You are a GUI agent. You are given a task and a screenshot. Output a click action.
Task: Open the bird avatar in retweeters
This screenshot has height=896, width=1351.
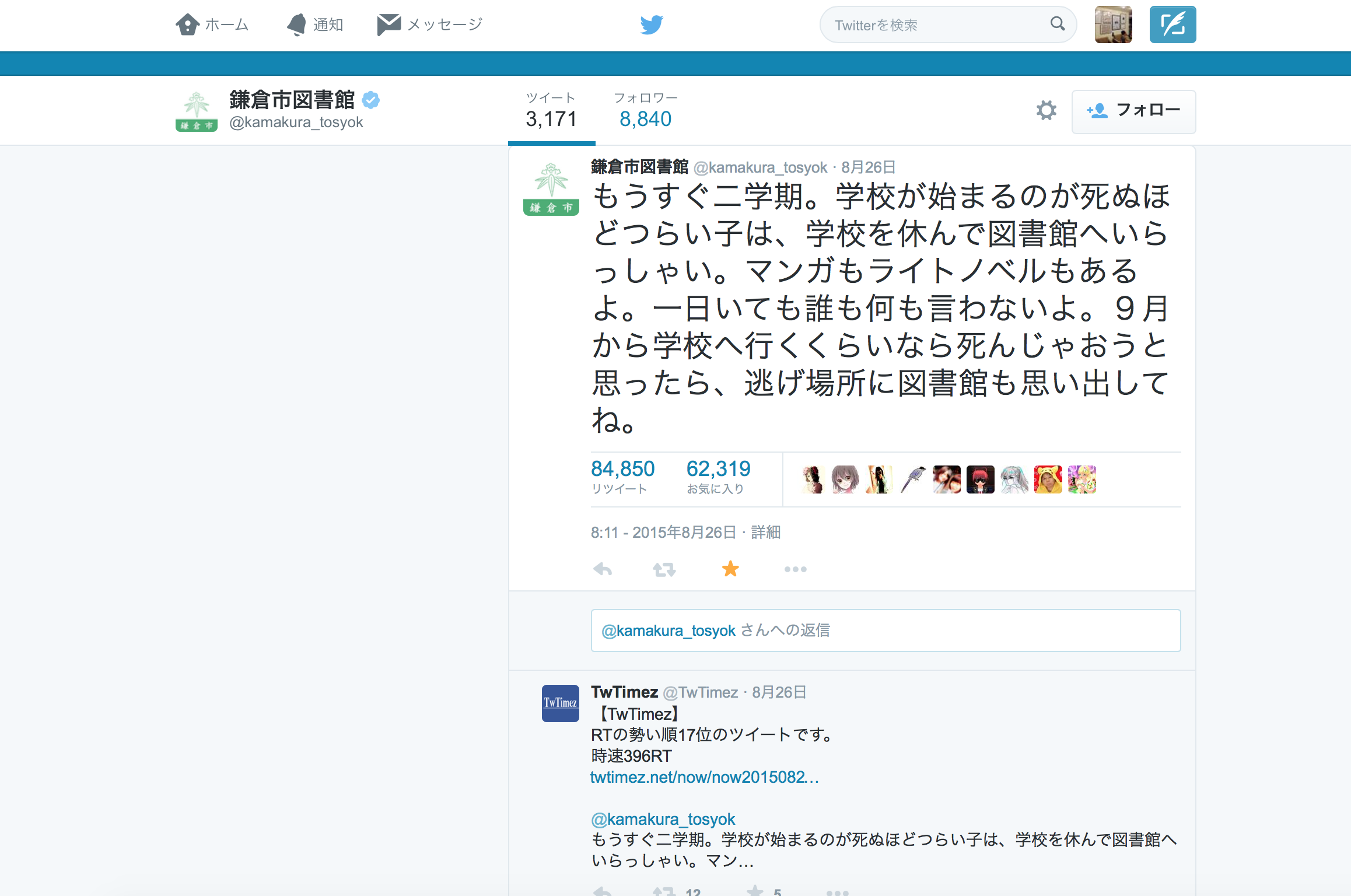(913, 480)
